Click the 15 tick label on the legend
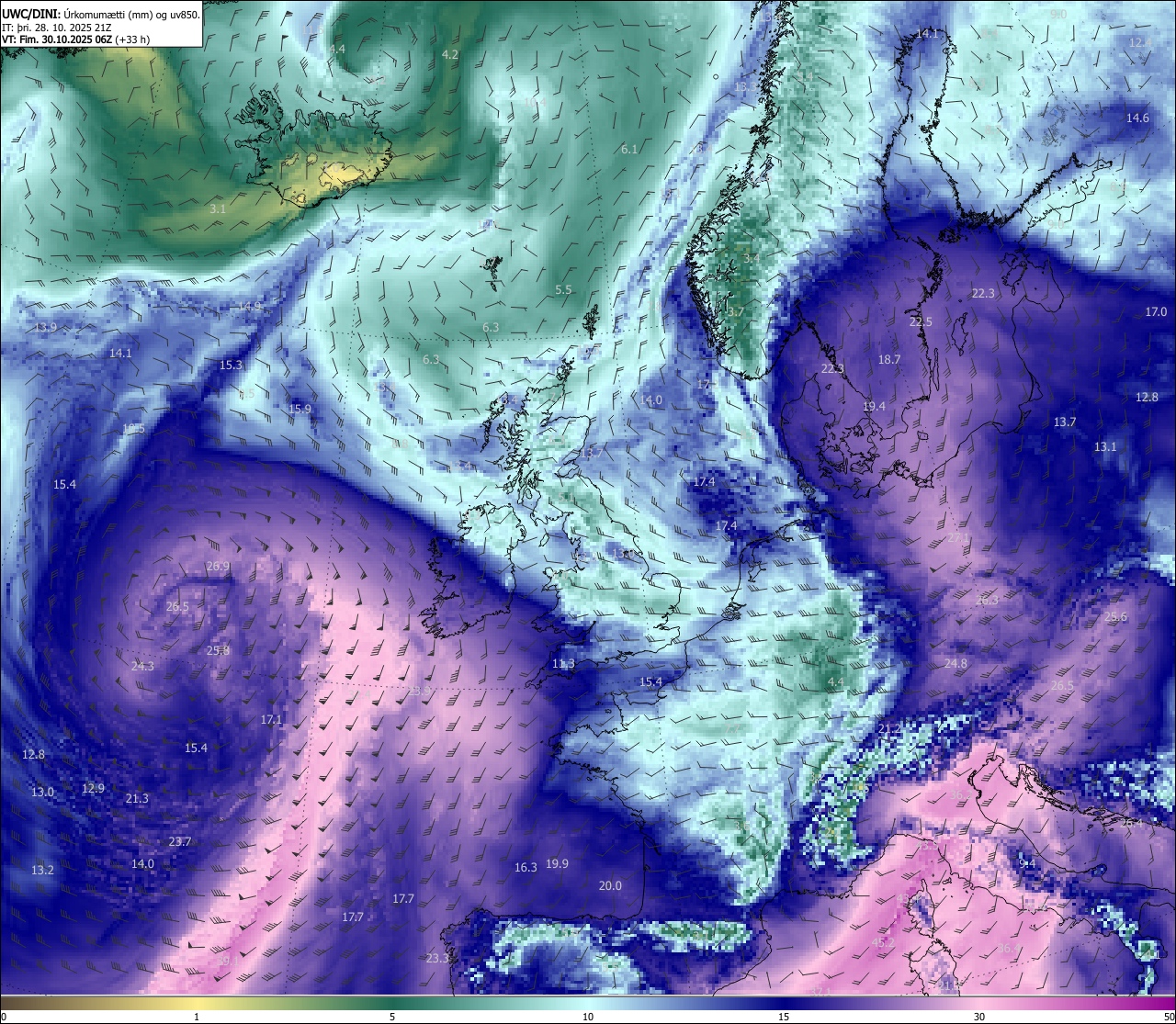This screenshot has width=1176, height=1024. click(784, 1017)
